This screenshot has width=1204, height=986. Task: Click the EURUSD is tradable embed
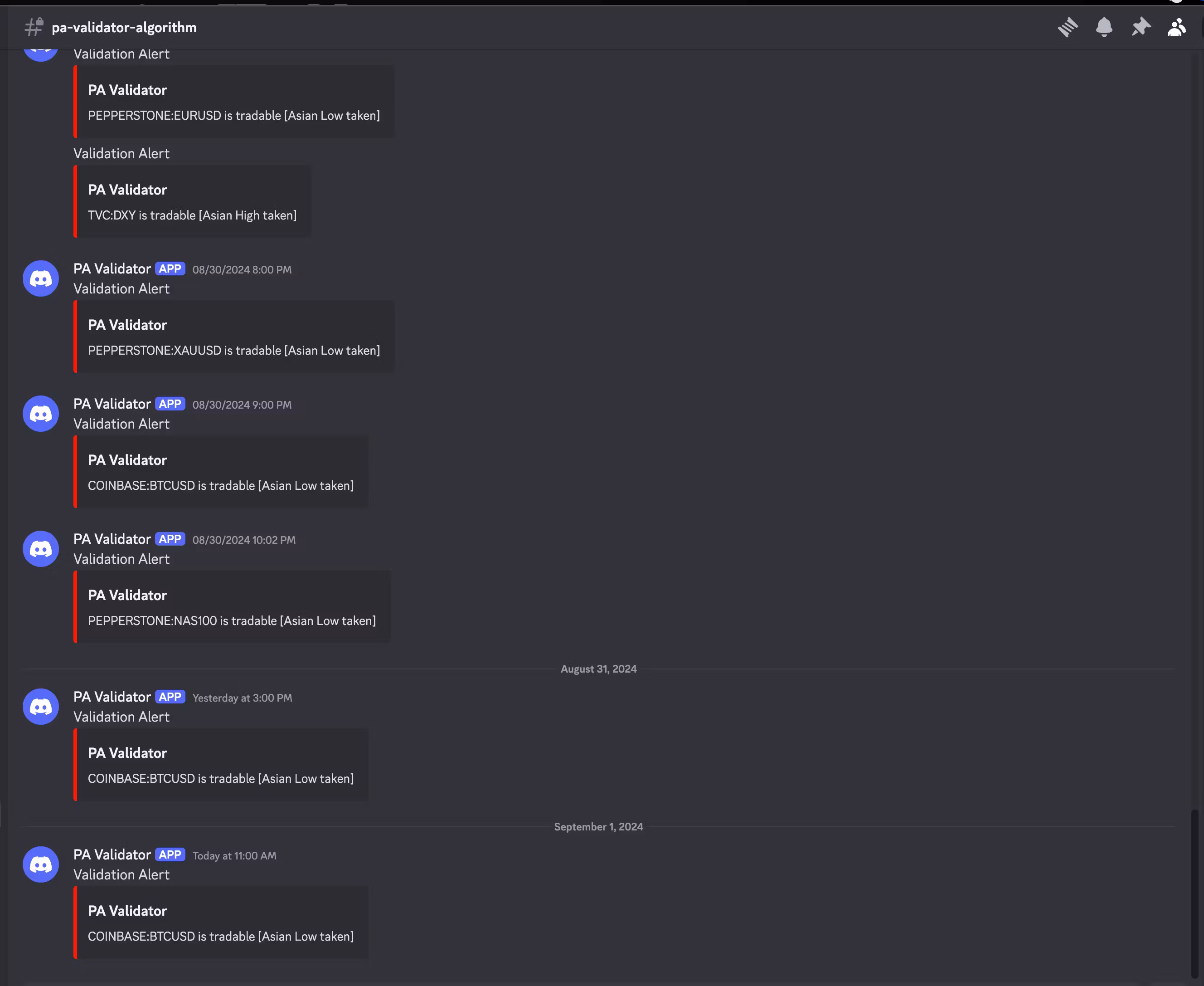(233, 115)
